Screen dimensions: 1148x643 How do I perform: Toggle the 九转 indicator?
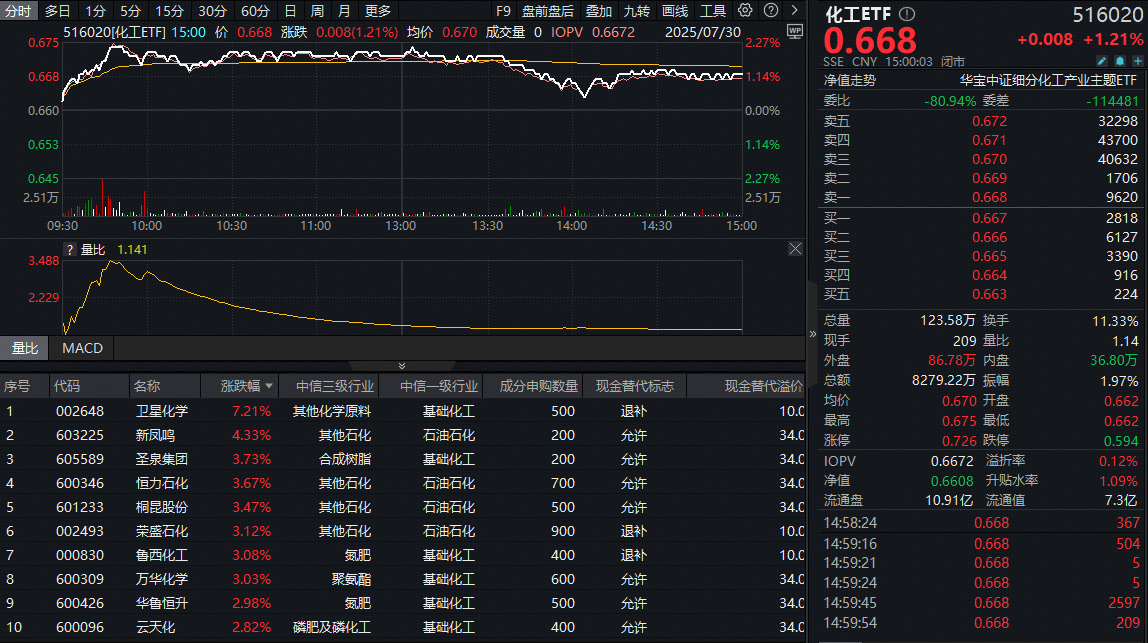(636, 11)
